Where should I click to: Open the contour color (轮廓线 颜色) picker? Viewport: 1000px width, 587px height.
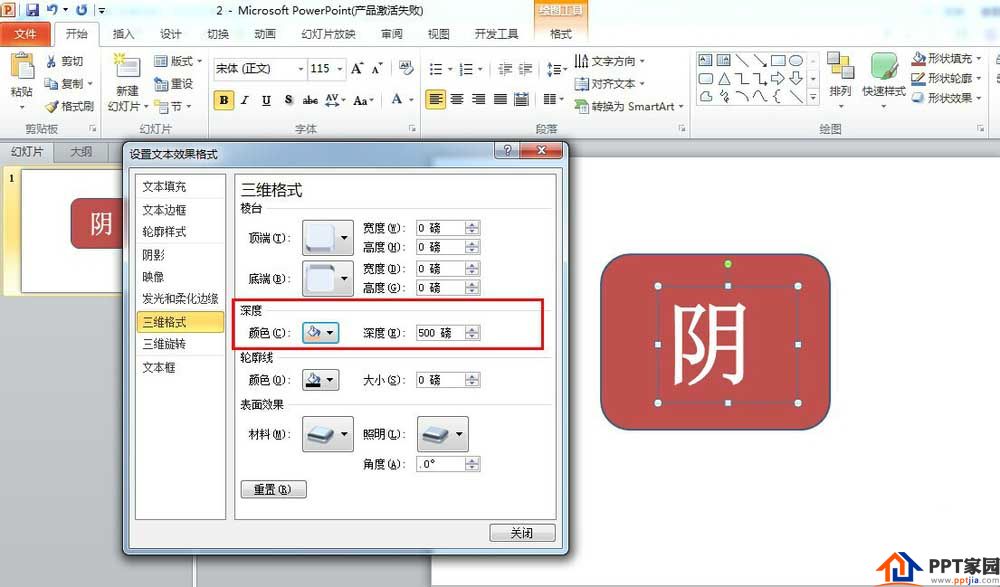[320, 380]
